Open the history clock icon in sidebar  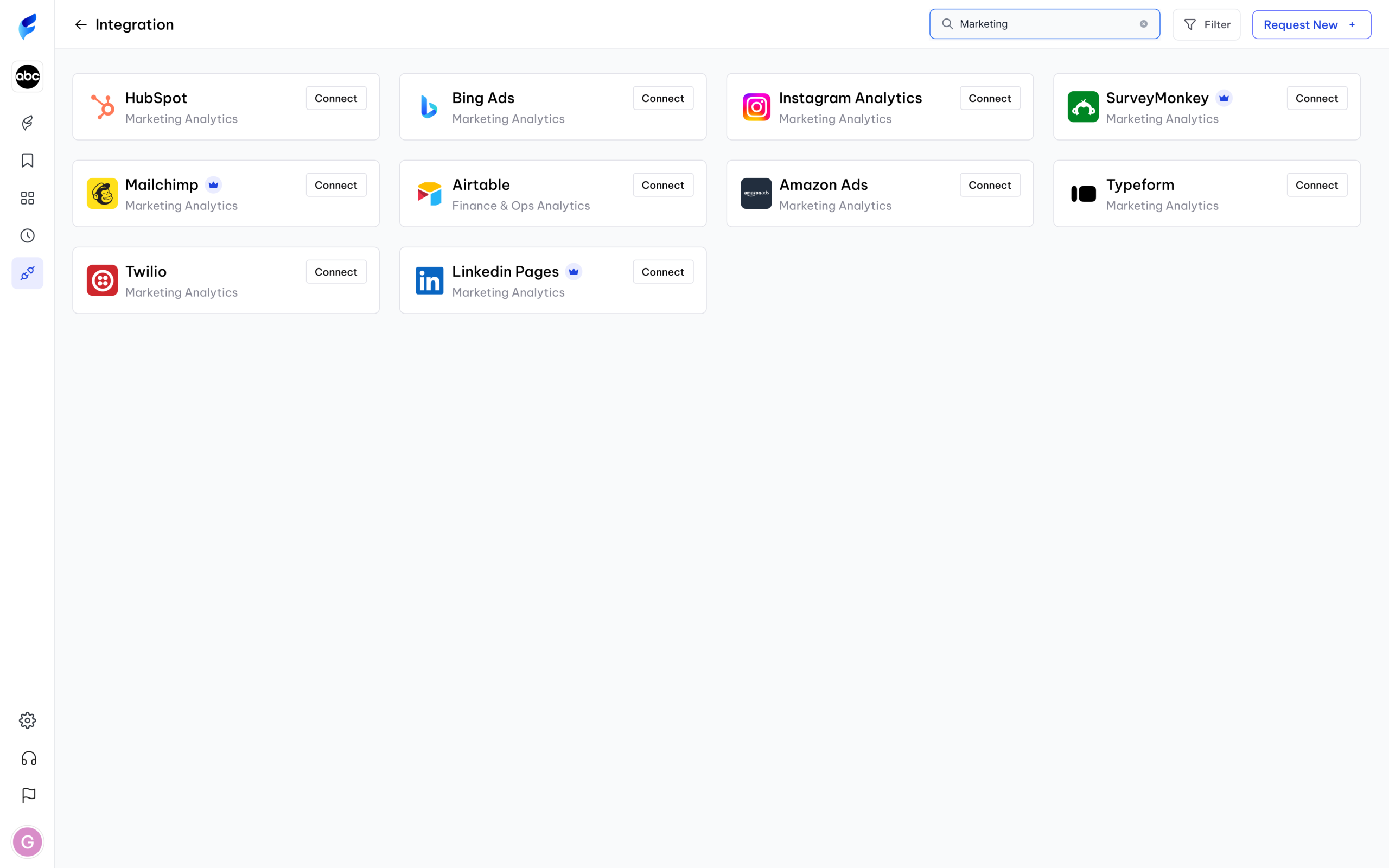pyautogui.click(x=27, y=235)
